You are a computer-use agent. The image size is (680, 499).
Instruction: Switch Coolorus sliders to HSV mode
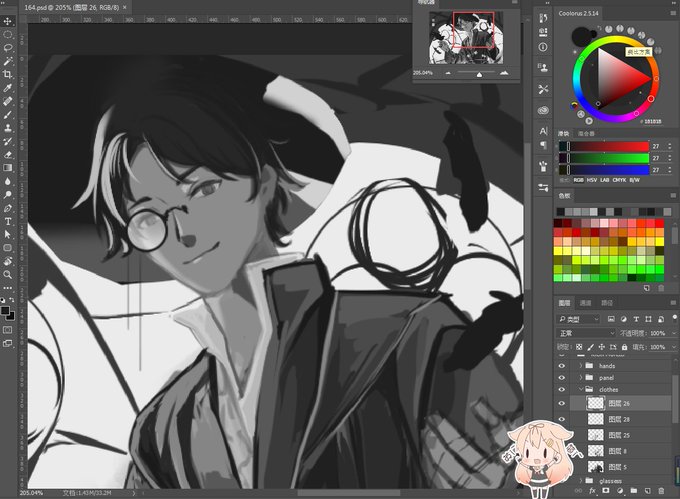pyautogui.click(x=592, y=180)
